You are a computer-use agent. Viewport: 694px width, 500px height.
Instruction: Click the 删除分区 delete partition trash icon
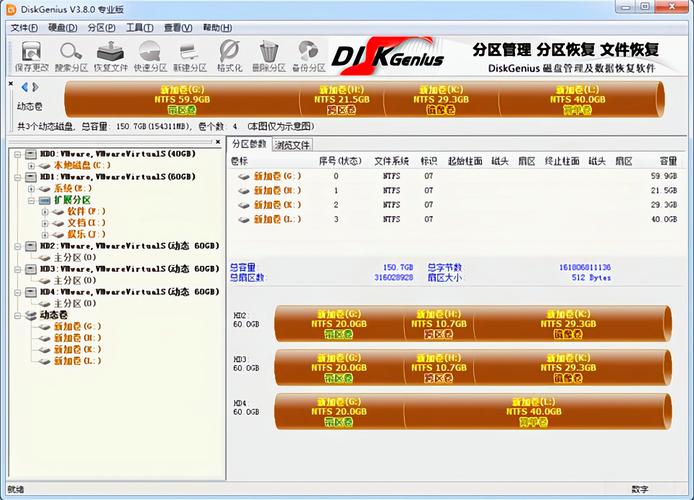tap(269, 57)
